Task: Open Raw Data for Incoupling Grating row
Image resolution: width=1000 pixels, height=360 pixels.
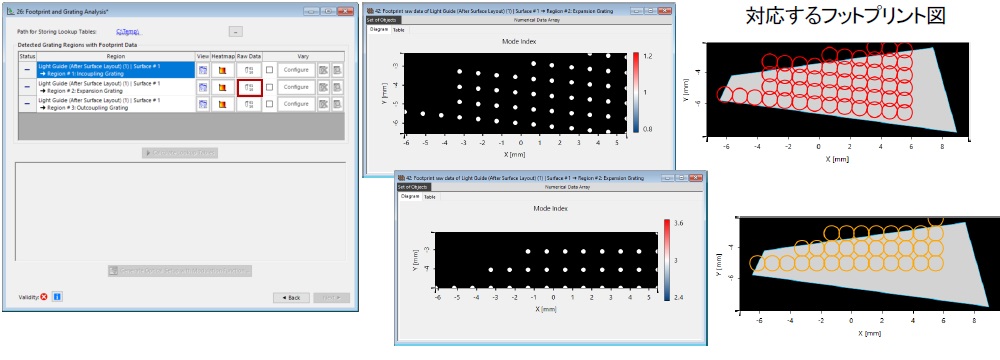Action: point(249,70)
